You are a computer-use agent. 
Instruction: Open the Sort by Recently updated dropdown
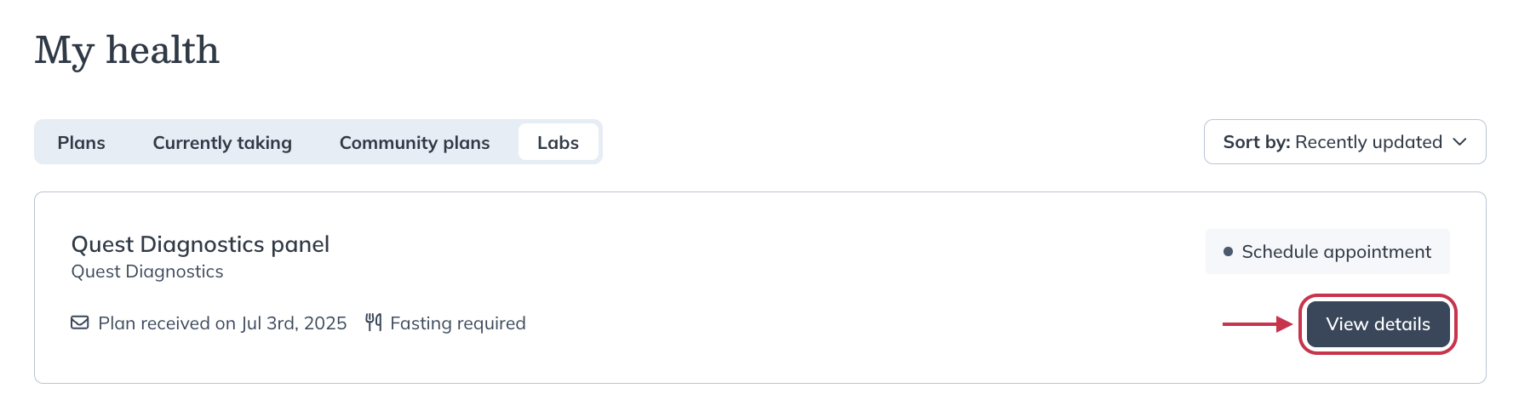(1344, 142)
